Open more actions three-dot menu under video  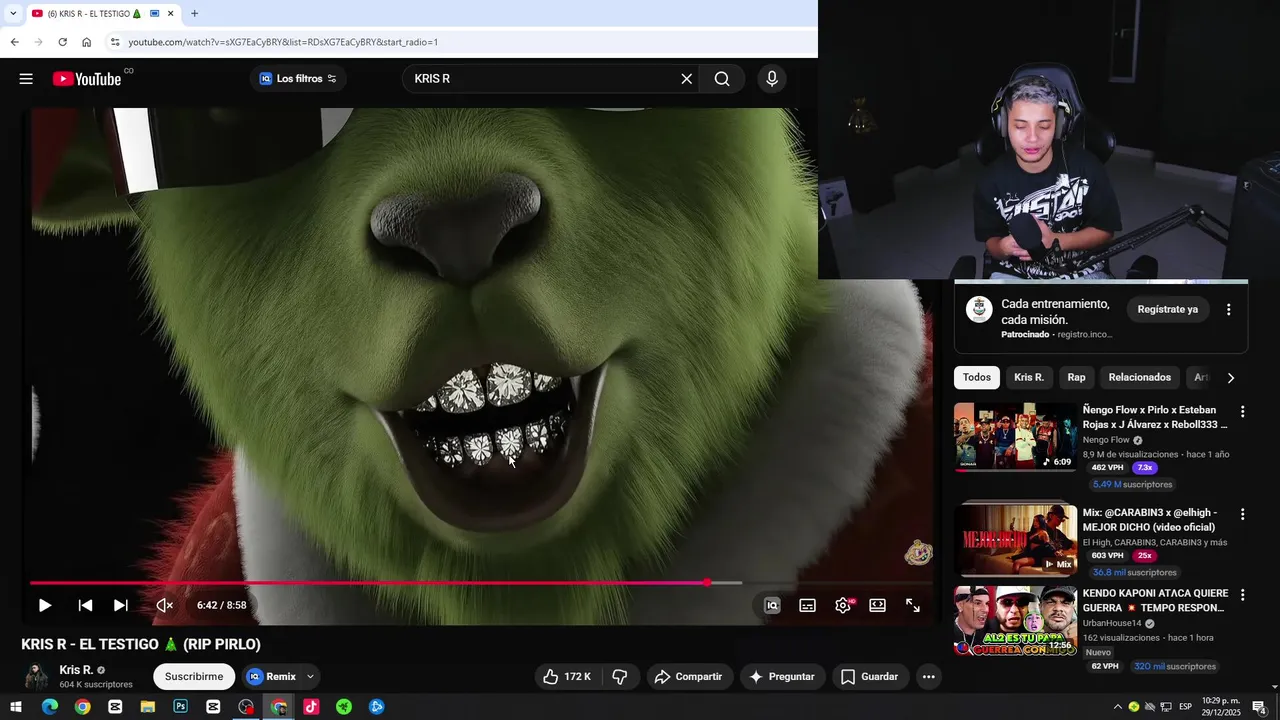point(928,677)
